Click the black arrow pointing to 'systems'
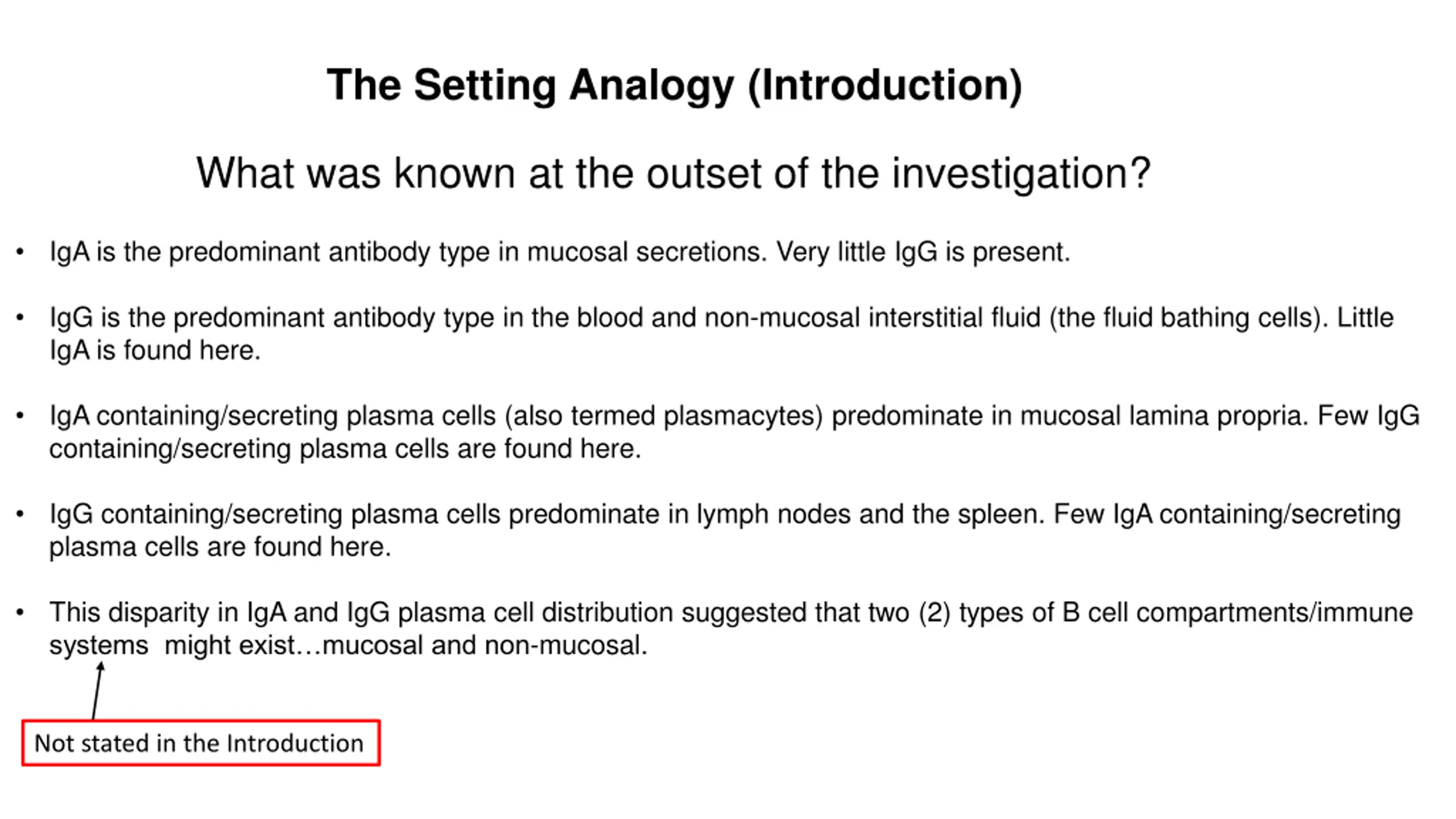Viewport: 1456px width, 819px height. click(98, 690)
